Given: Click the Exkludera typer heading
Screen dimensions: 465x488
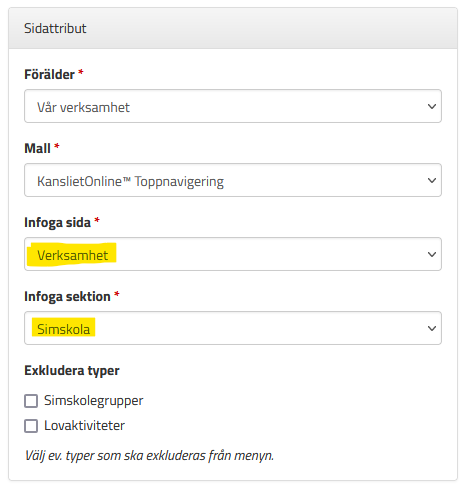Looking at the screenshot, I should pyautogui.click(x=72, y=371).
